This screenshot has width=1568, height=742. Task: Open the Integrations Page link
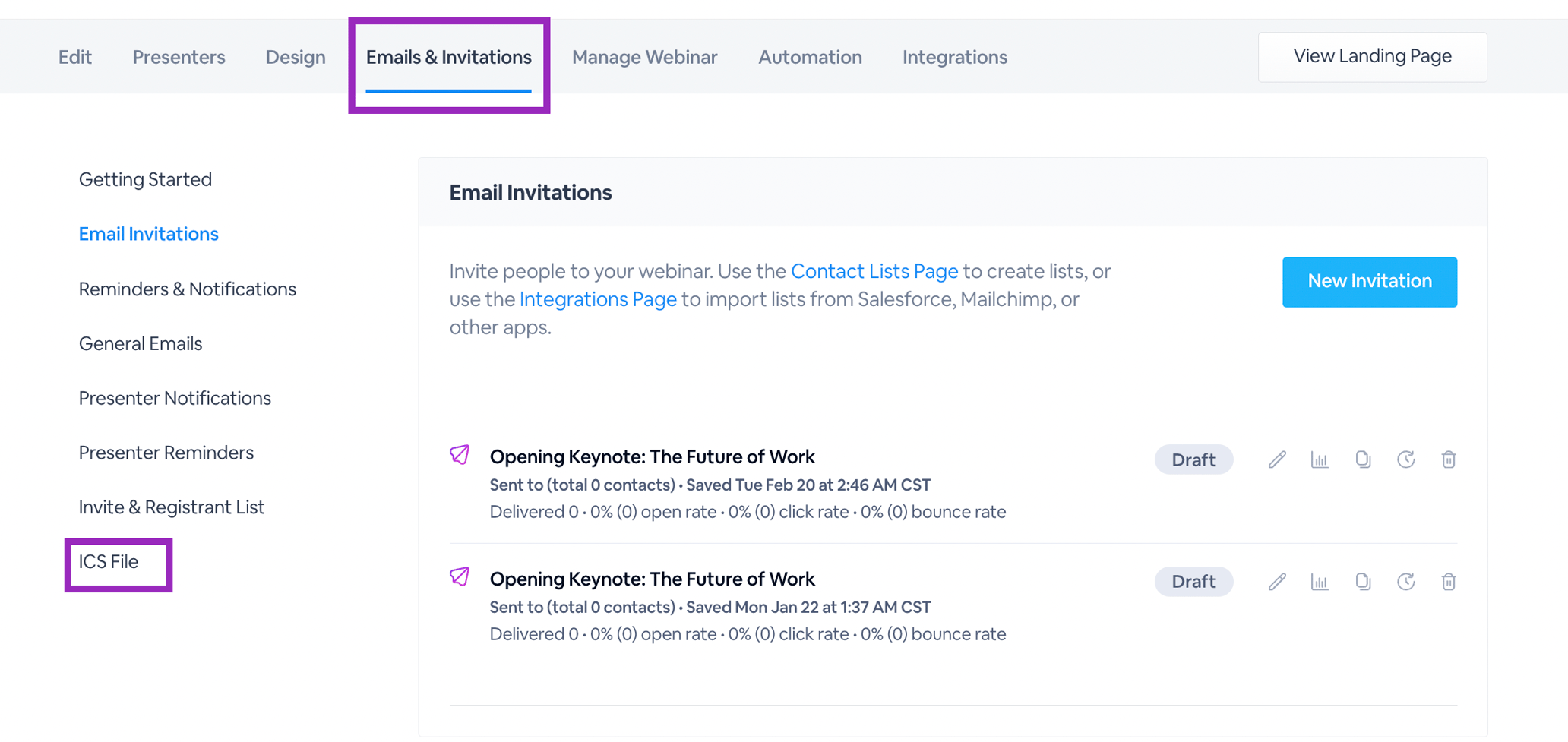point(598,299)
